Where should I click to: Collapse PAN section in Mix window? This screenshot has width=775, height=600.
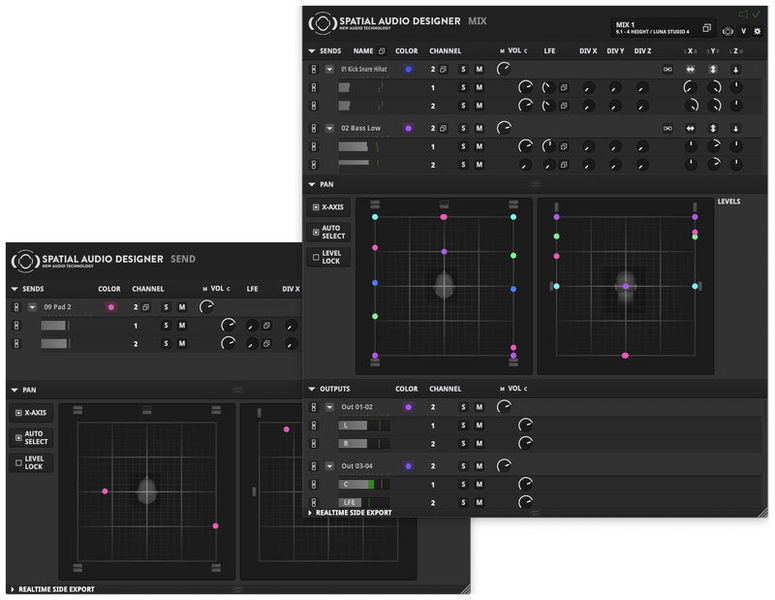coord(311,184)
